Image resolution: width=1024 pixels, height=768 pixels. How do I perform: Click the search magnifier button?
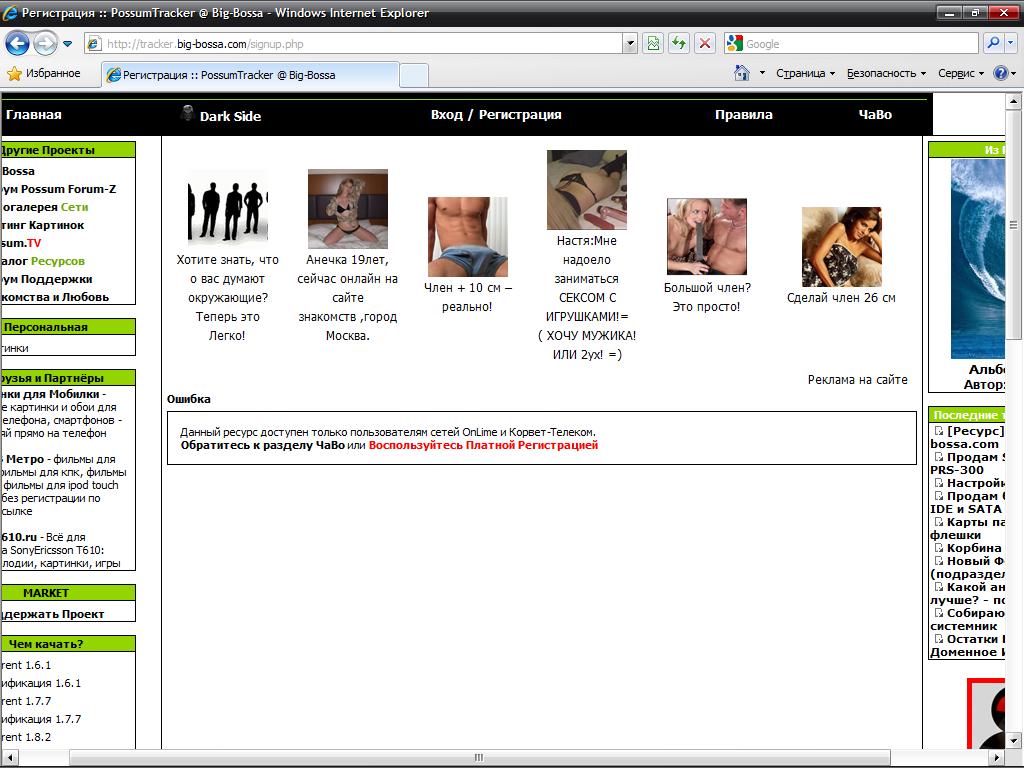(993, 44)
